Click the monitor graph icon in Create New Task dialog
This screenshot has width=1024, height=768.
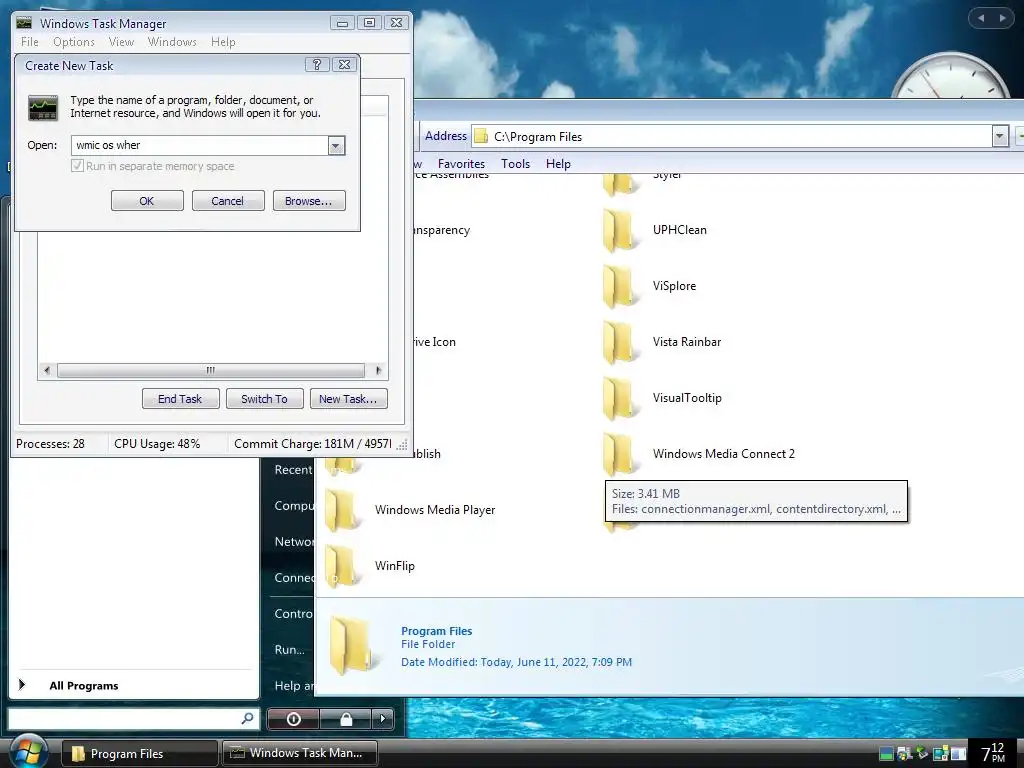click(43, 108)
